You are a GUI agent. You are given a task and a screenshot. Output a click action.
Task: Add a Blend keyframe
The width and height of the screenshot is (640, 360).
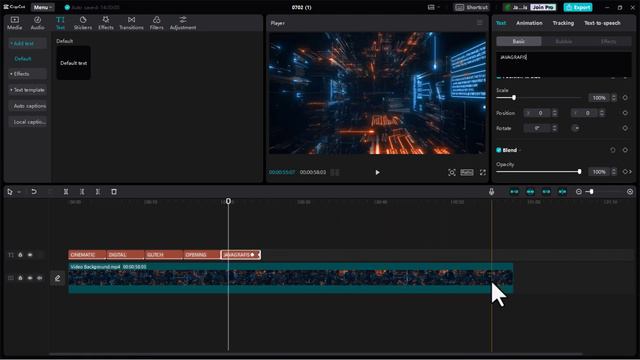pos(625,150)
